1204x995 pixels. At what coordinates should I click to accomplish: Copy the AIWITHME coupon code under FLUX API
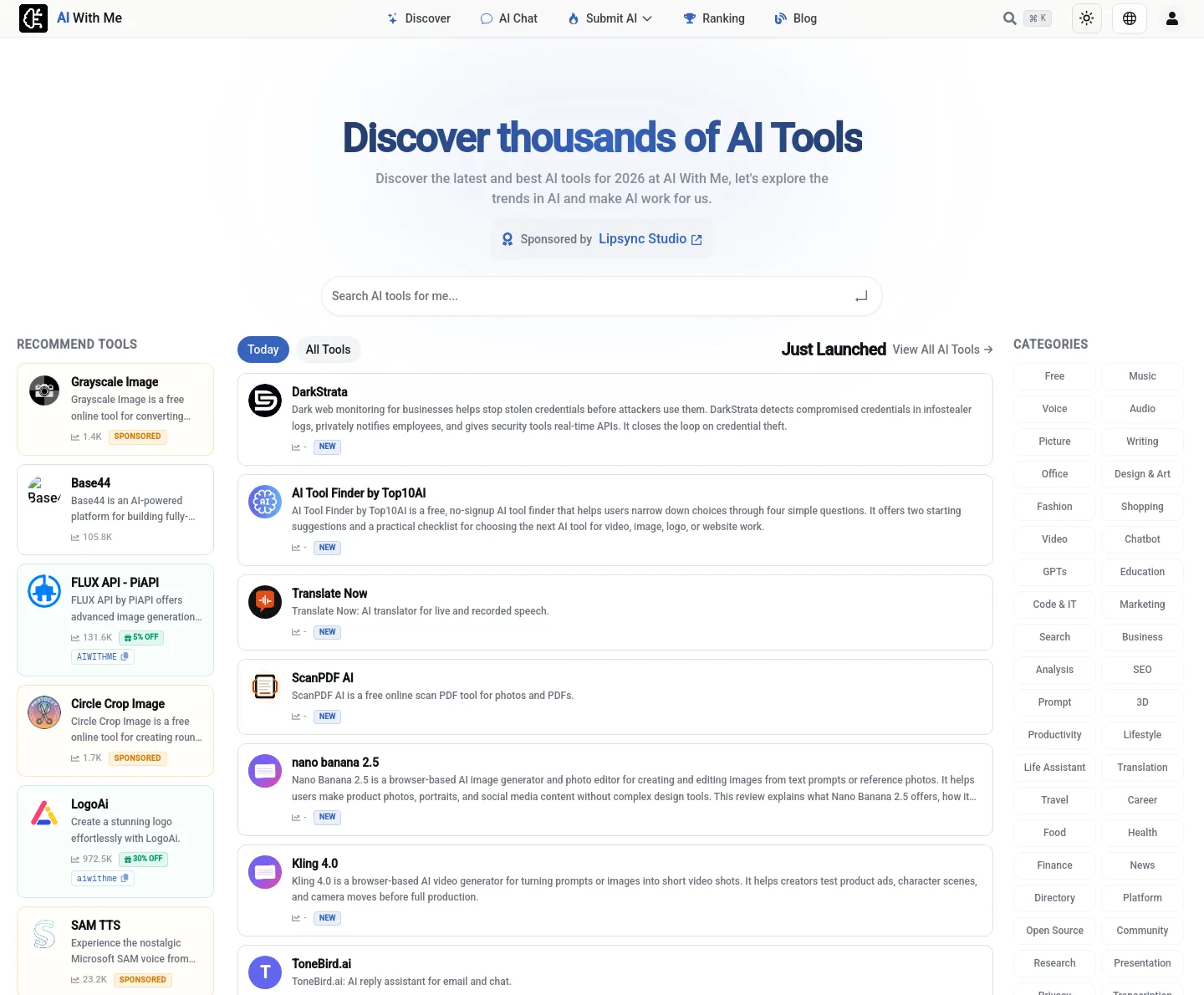[103, 657]
